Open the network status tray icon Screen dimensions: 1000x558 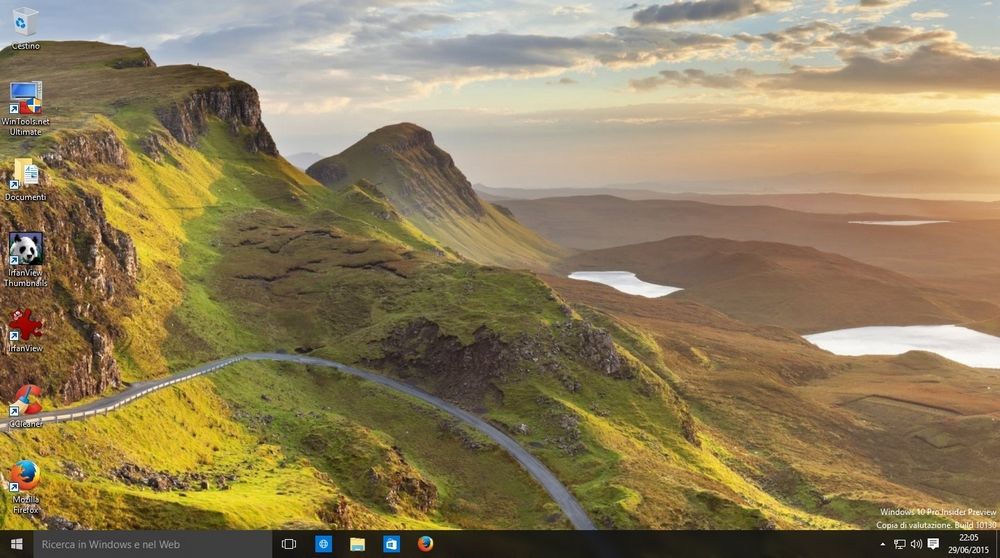[899, 544]
